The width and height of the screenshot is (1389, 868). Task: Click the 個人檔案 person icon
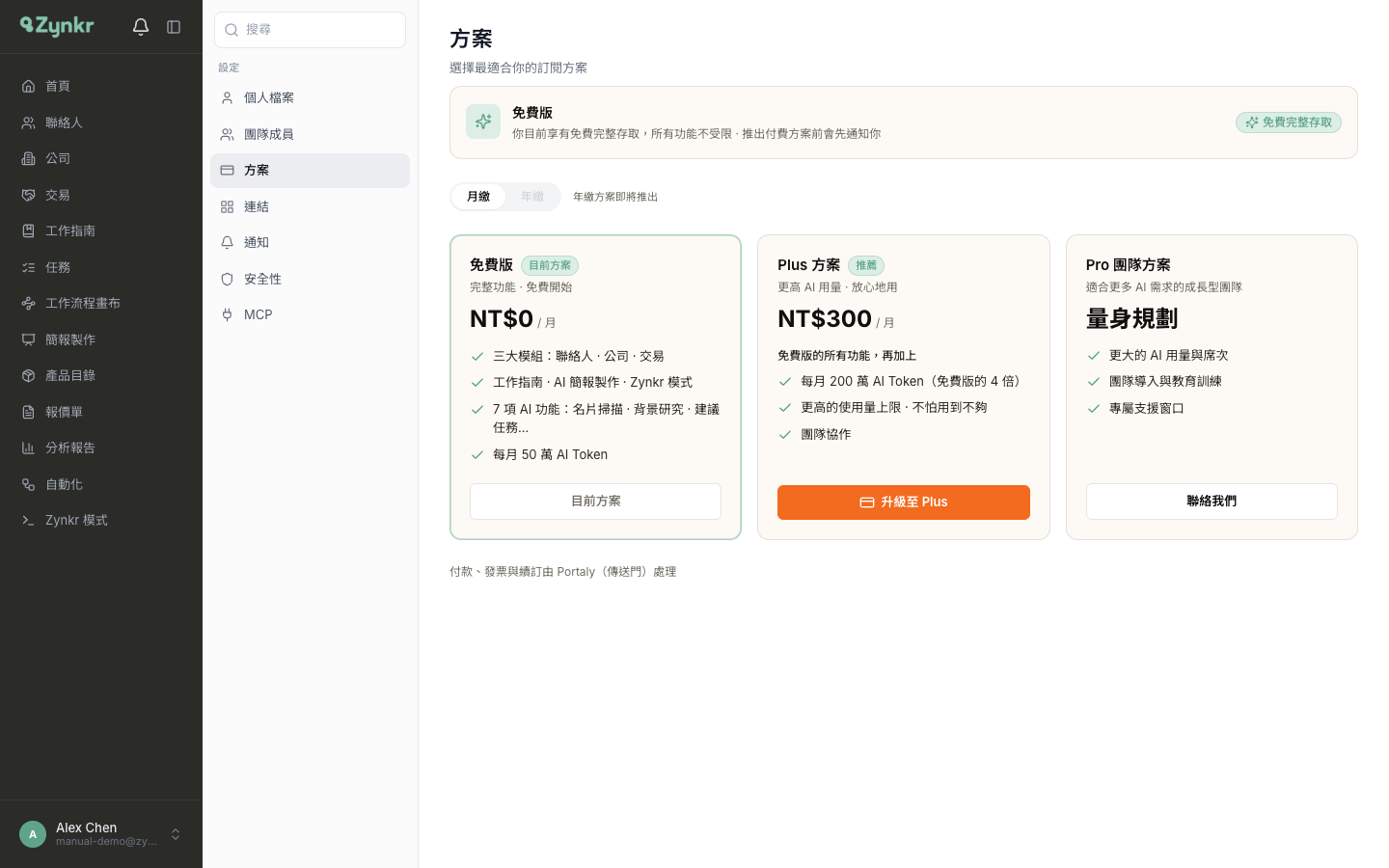tap(228, 97)
